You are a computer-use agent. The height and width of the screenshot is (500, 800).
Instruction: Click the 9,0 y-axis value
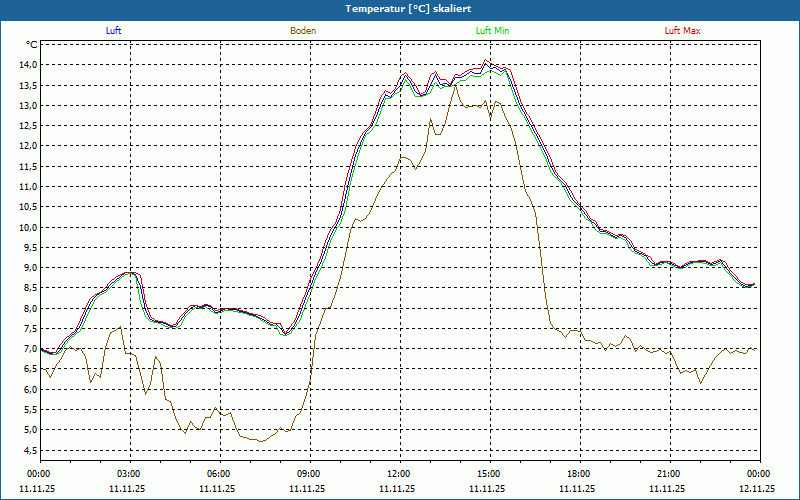[x=31, y=268]
